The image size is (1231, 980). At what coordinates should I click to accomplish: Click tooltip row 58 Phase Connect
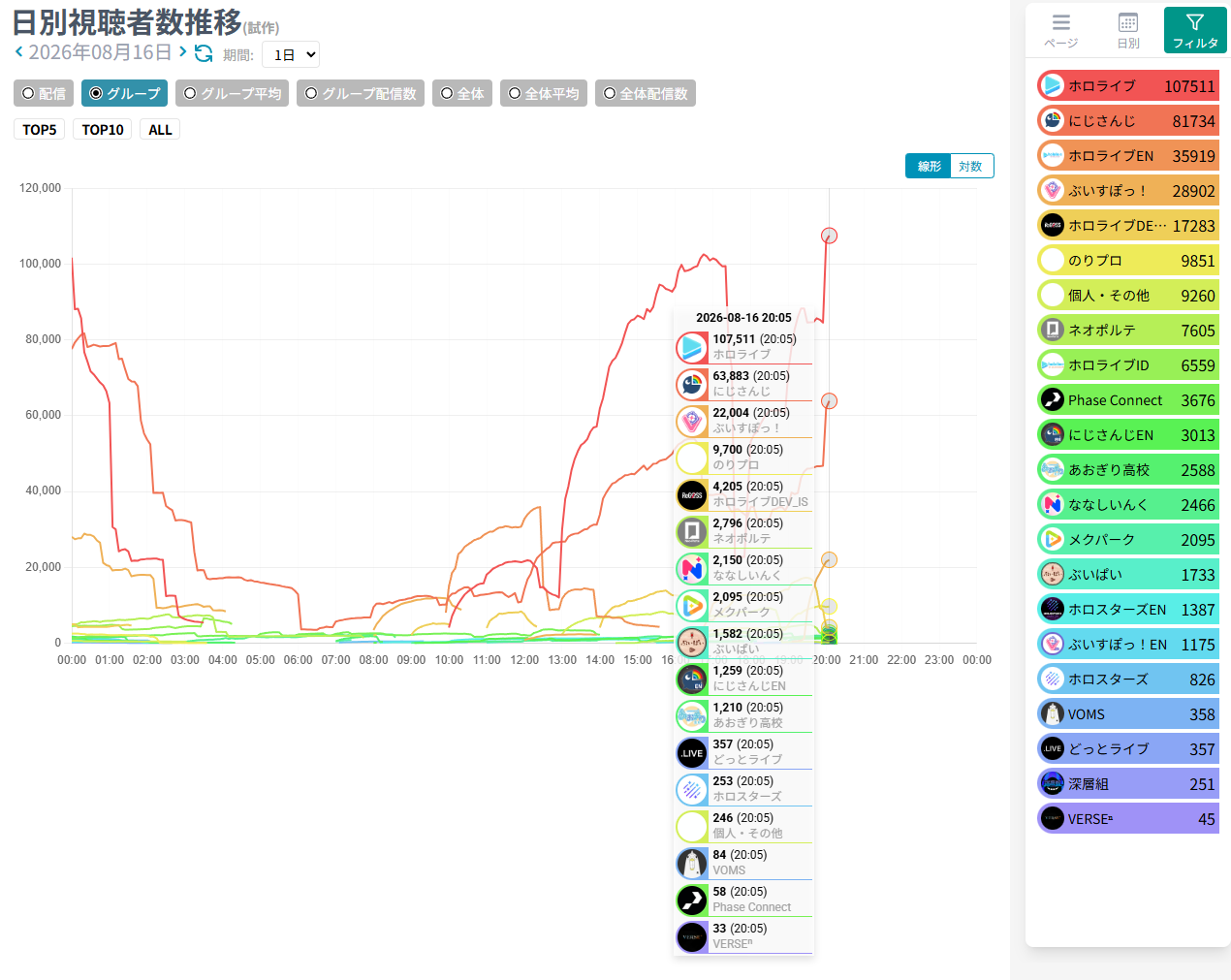pos(743,900)
